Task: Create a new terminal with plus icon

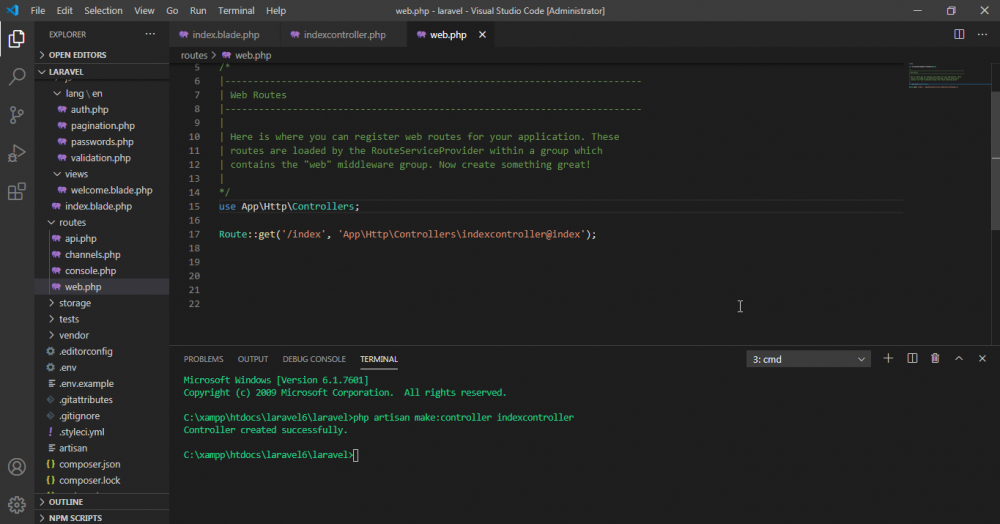Action: point(888,358)
